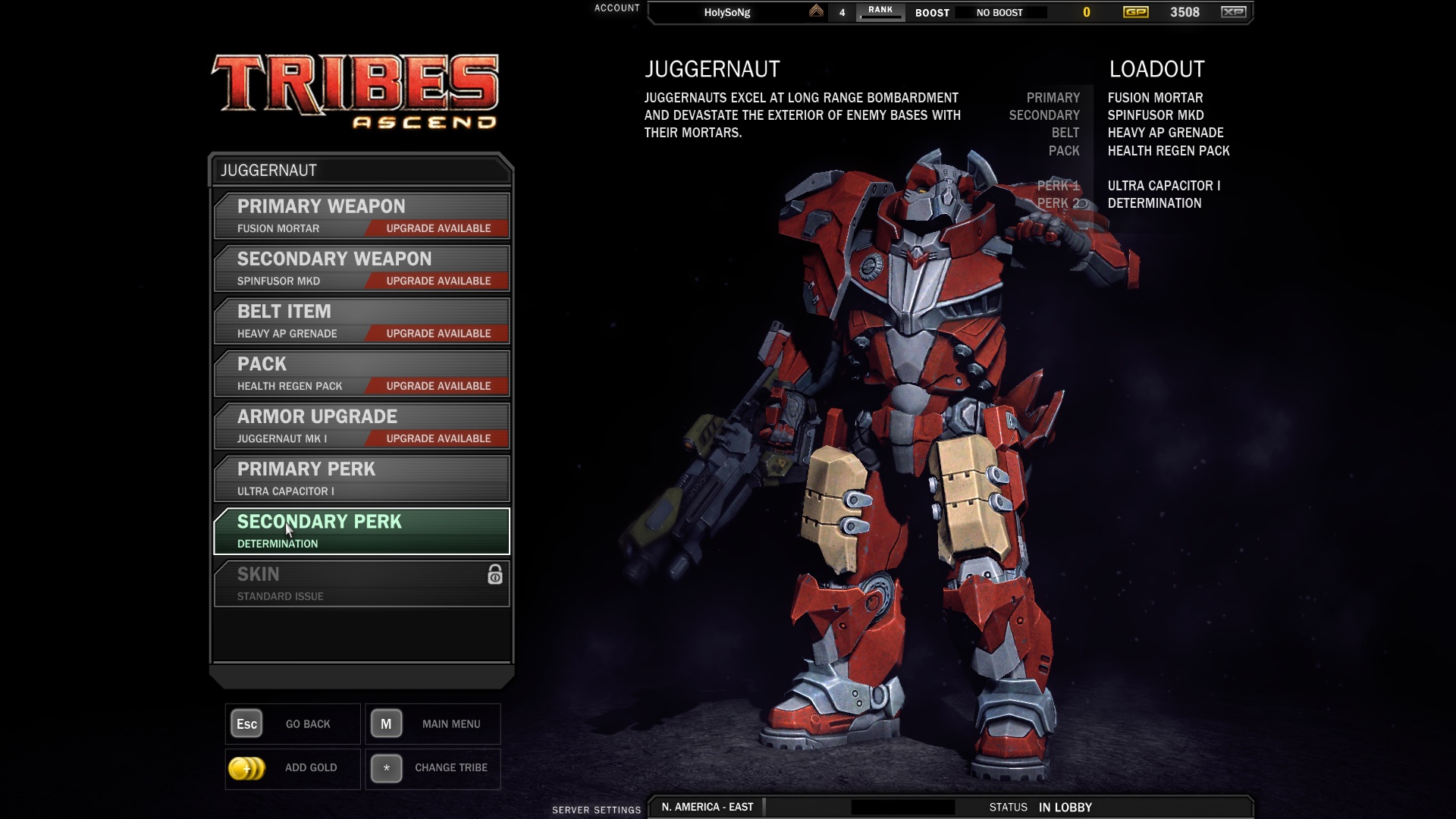This screenshot has width=1456, height=819.
Task: Click the rank chevron insignia icon
Action: (816, 11)
